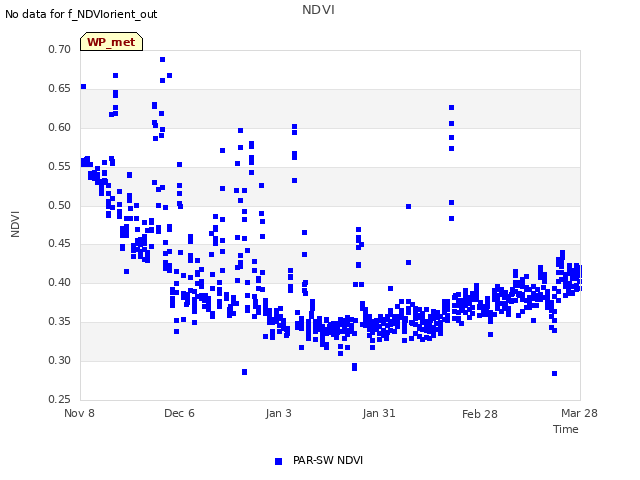Screen dimensions: 640x480
Task: Click the 0.50 y-axis tick label
Action: point(59,205)
